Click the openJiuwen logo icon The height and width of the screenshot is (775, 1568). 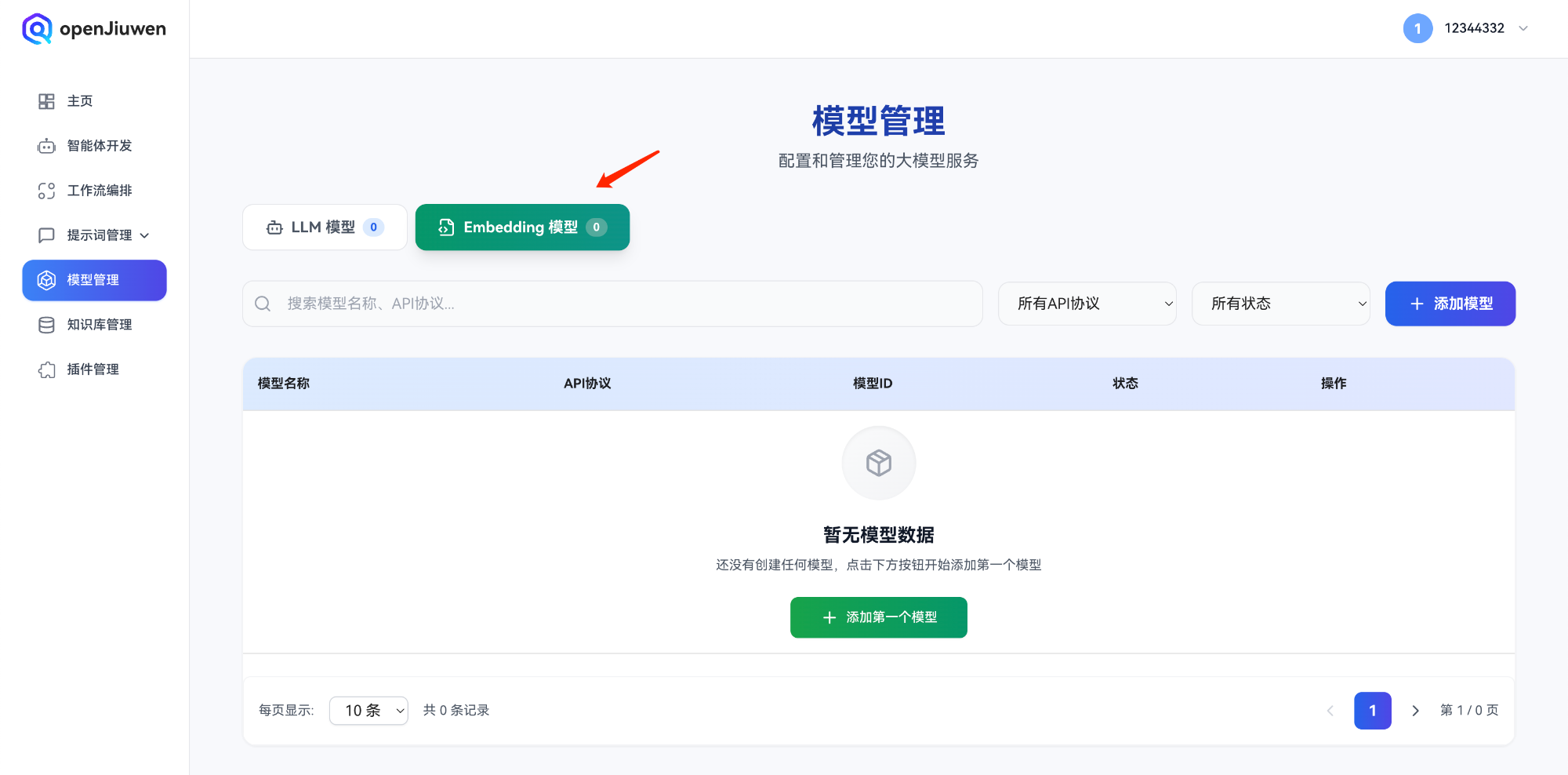click(x=37, y=29)
